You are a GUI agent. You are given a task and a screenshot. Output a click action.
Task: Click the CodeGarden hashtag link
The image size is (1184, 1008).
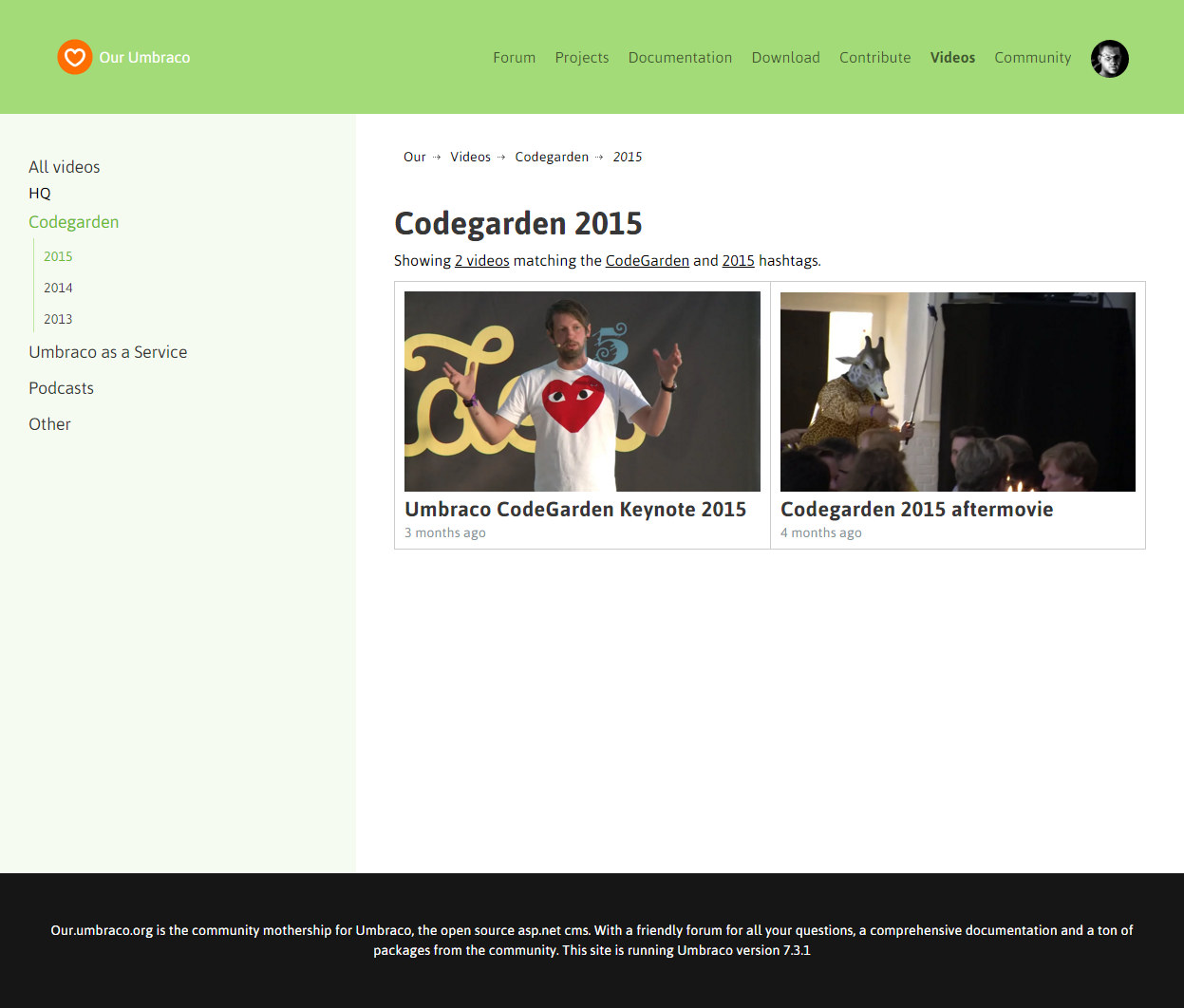click(x=647, y=261)
